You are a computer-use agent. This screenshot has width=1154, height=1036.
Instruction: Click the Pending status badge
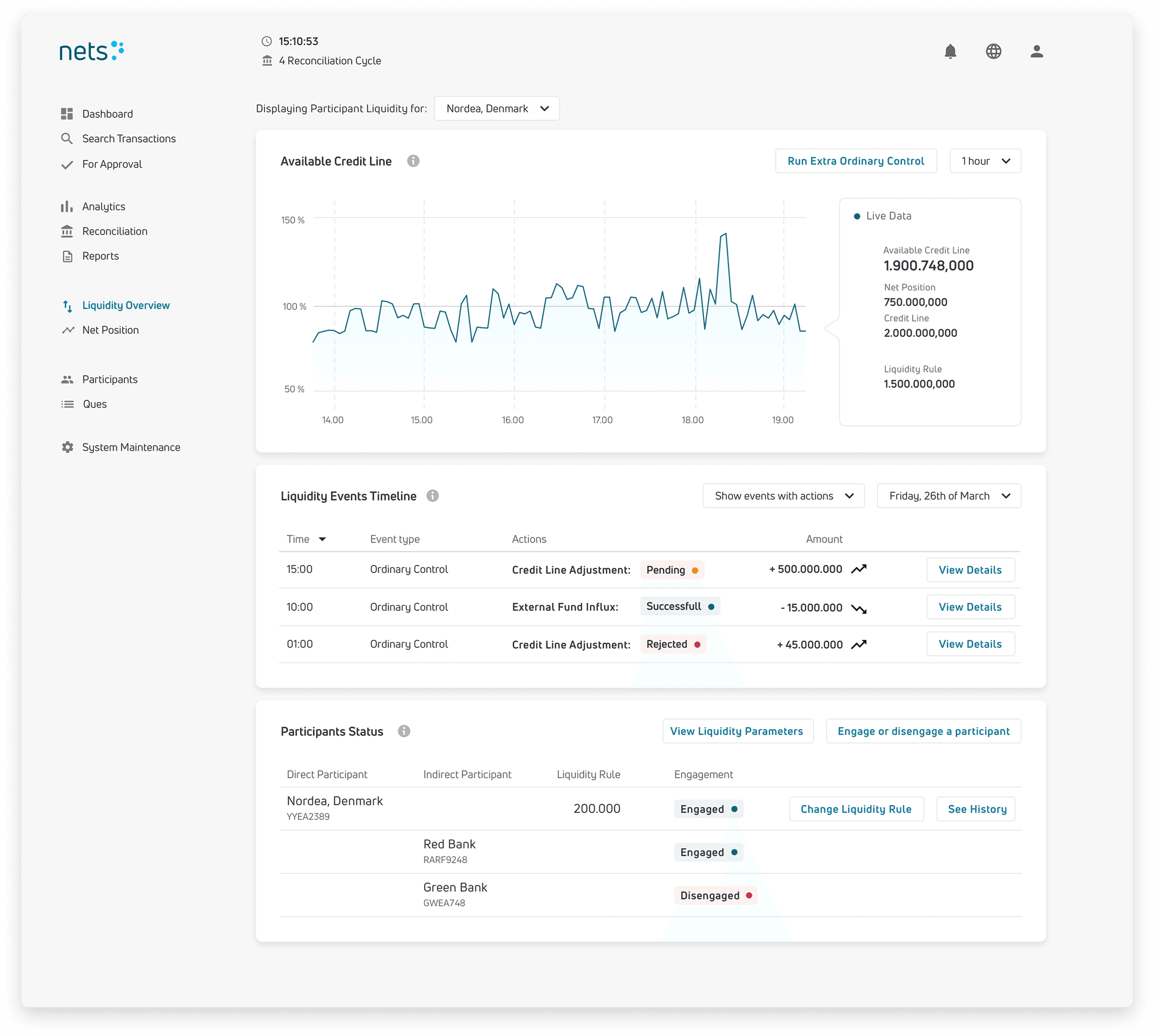(x=672, y=570)
